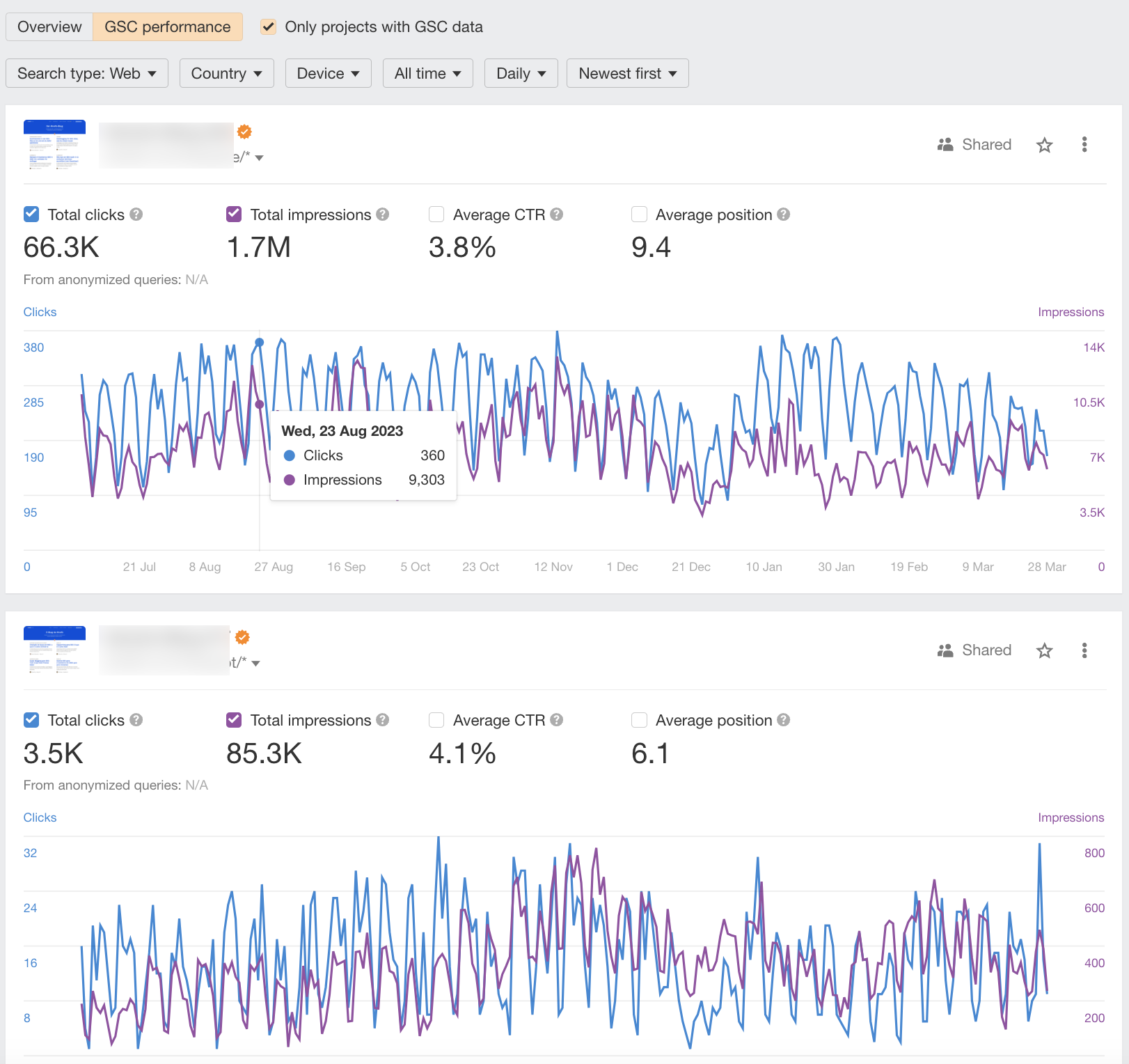The height and width of the screenshot is (1064, 1129).
Task: Click the Impressions label on second chart
Action: [x=1071, y=817]
